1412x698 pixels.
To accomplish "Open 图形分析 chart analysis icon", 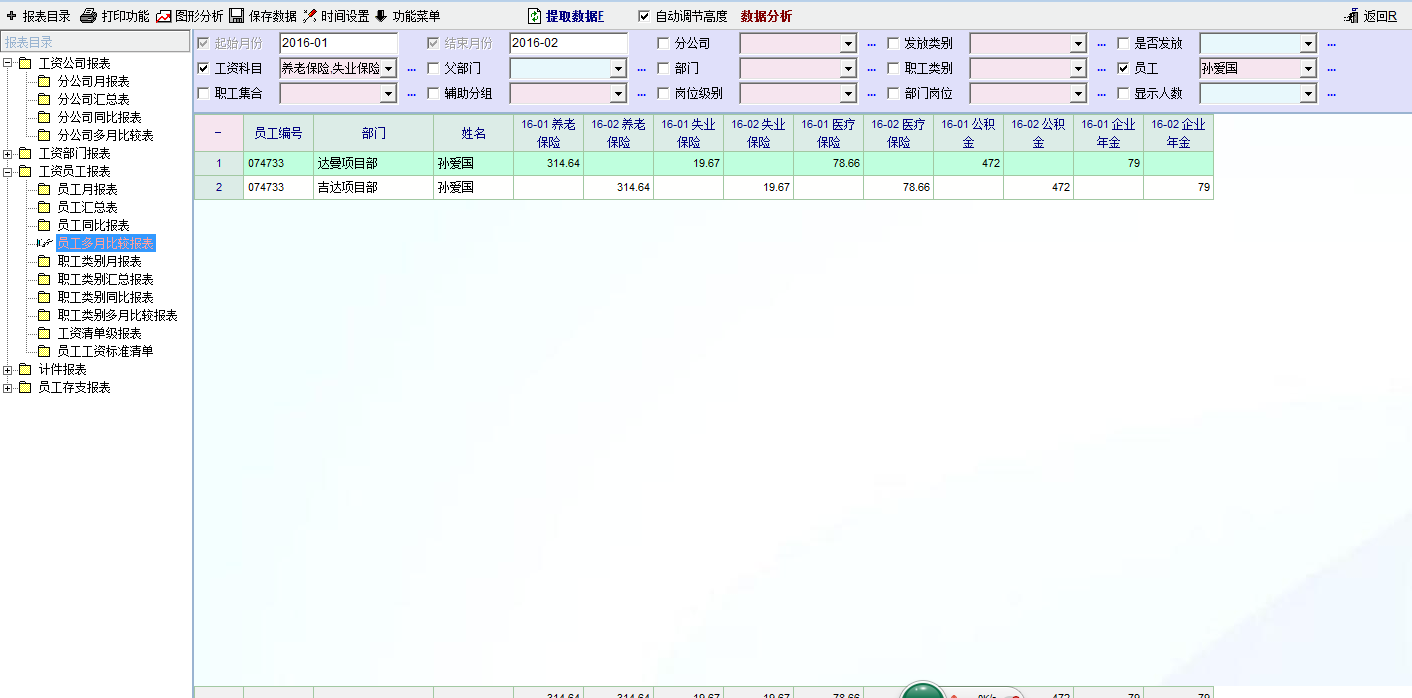I will [x=163, y=16].
